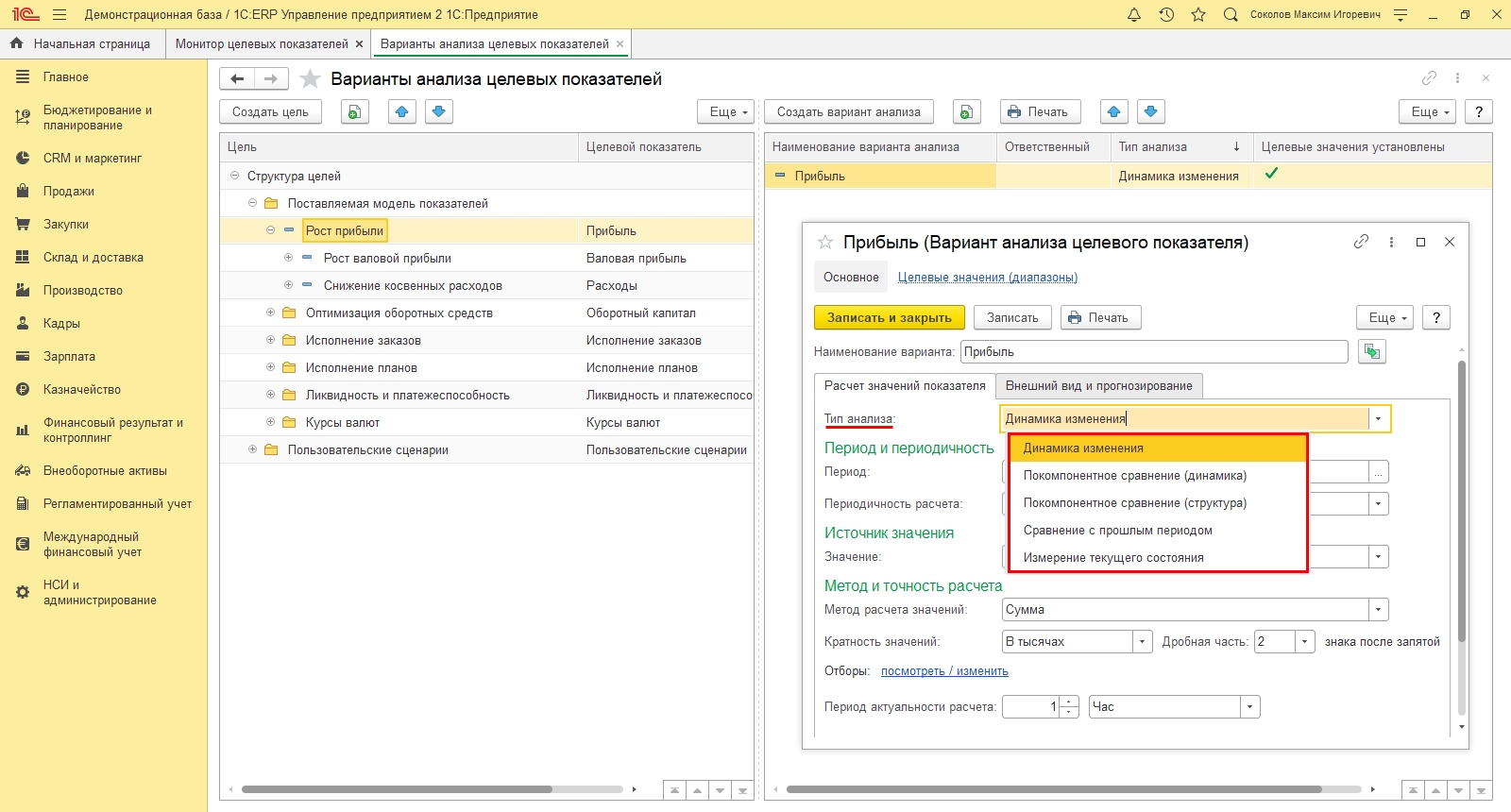Viewport: 1511px width, 812px height.
Task: Open the main hamburger menu
Action: pos(59,14)
